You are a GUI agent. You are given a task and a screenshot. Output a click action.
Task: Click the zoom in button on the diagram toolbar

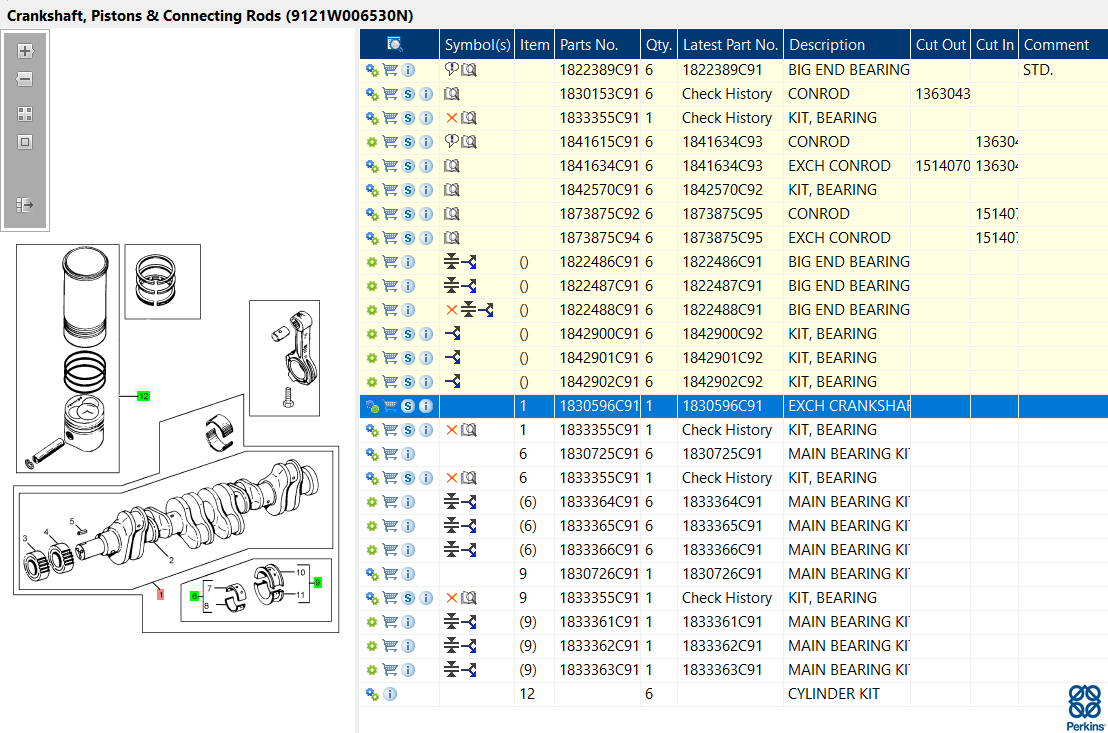coord(25,51)
